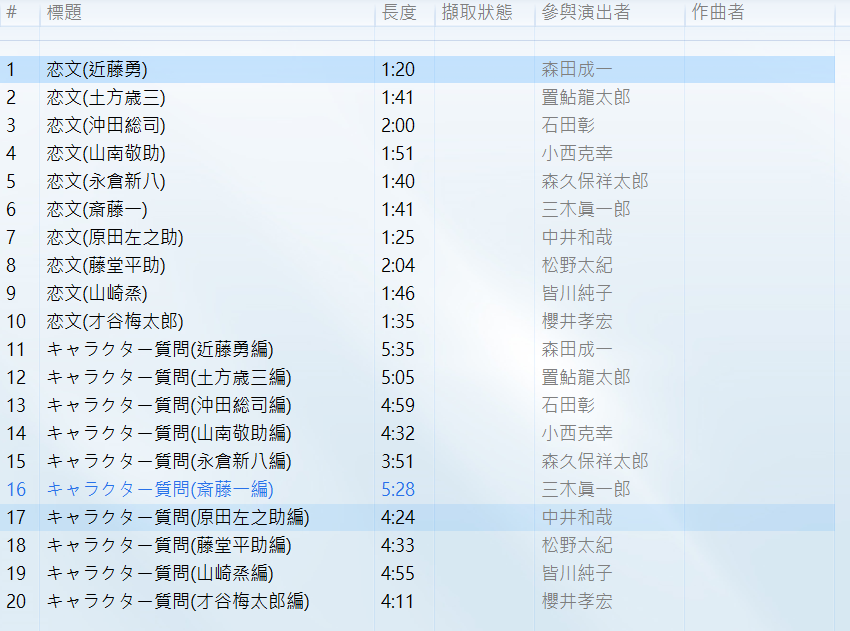Click highlighted length 5:28 of track 16
Viewport: 850px width, 631px height.
pyautogui.click(x=398, y=489)
